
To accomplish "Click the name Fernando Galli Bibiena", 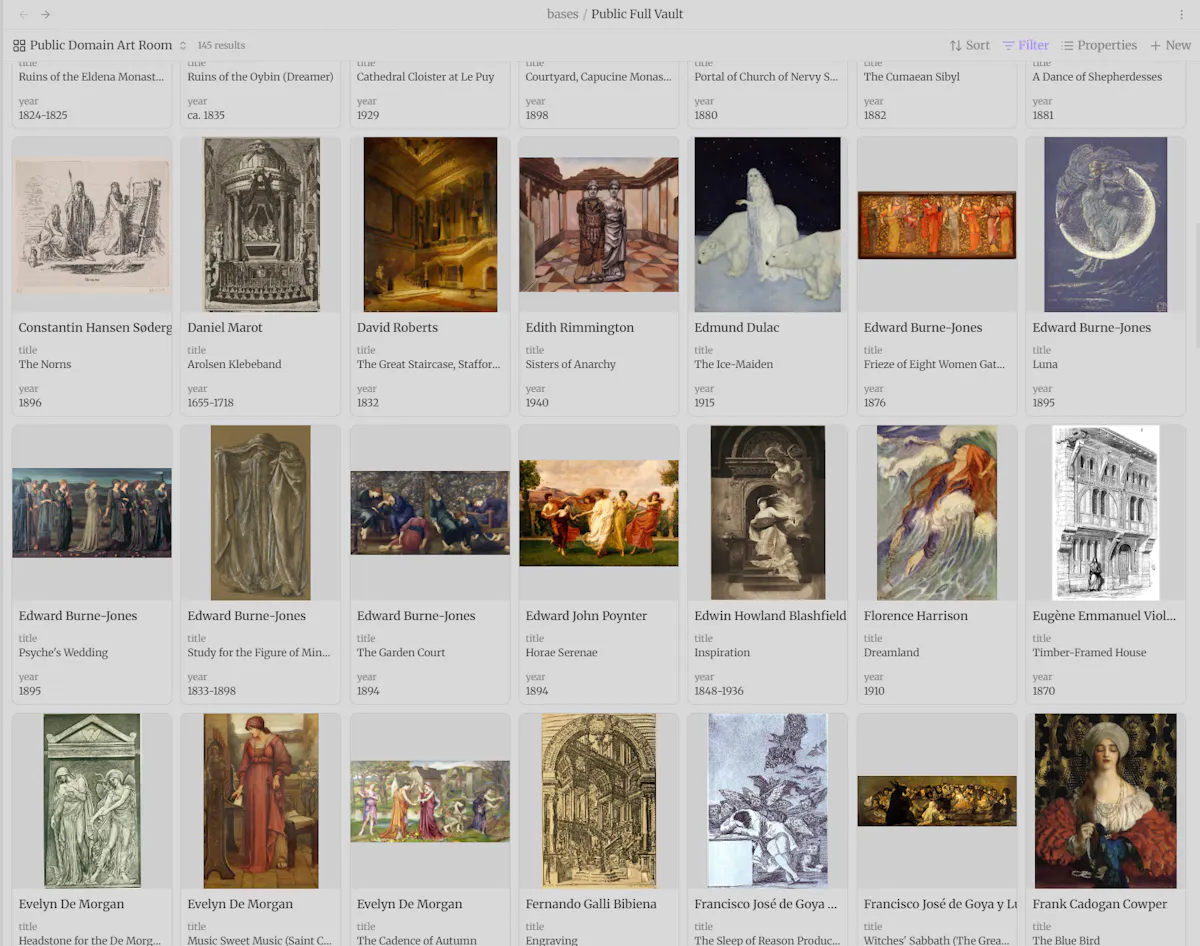I will pyautogui.click(x=591, y=904).
